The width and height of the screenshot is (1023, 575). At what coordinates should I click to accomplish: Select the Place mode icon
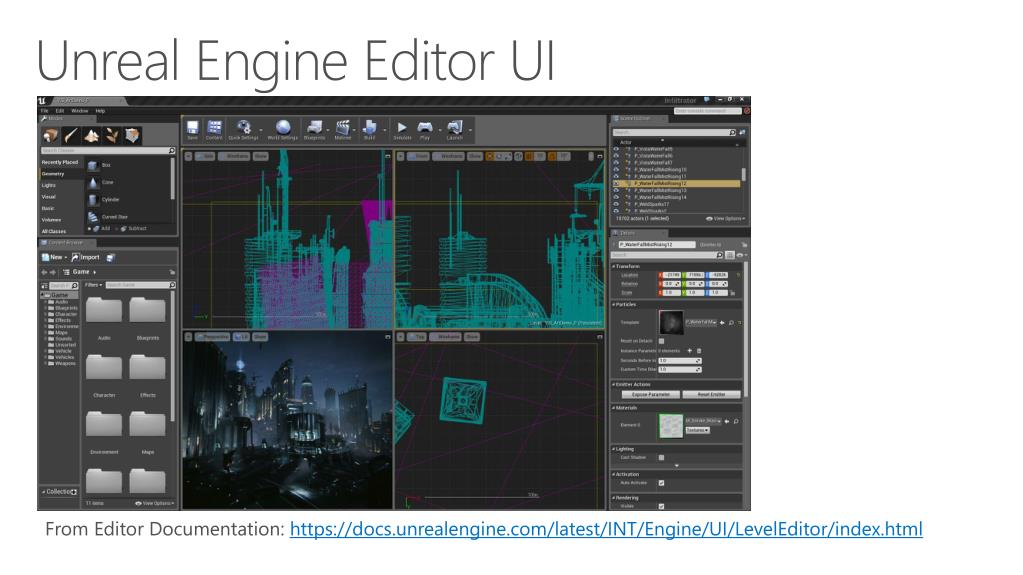(x=50, y=136)
